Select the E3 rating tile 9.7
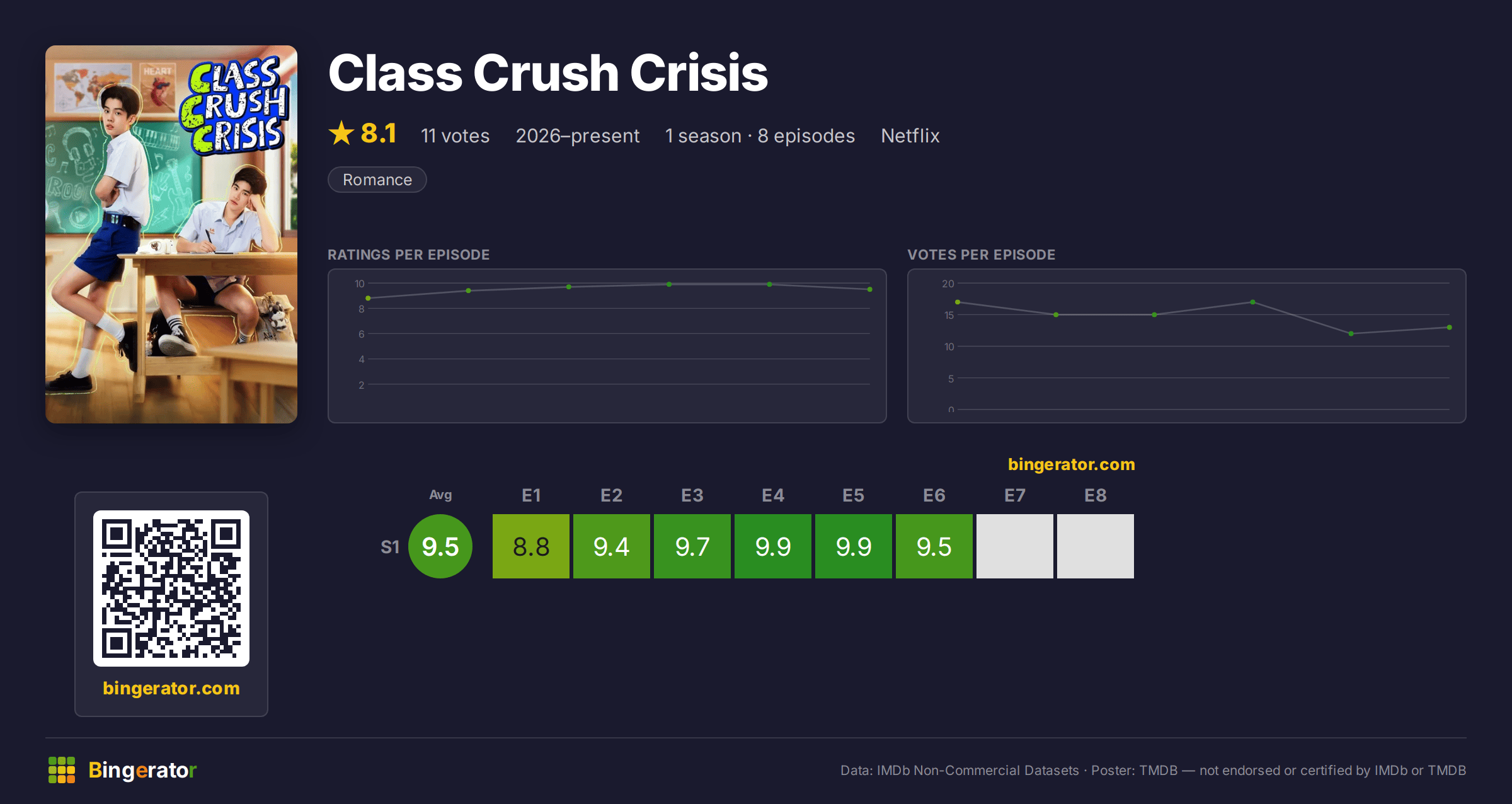Image resolution: width=1512 pixels, height=804 pixels. [692, 546]
